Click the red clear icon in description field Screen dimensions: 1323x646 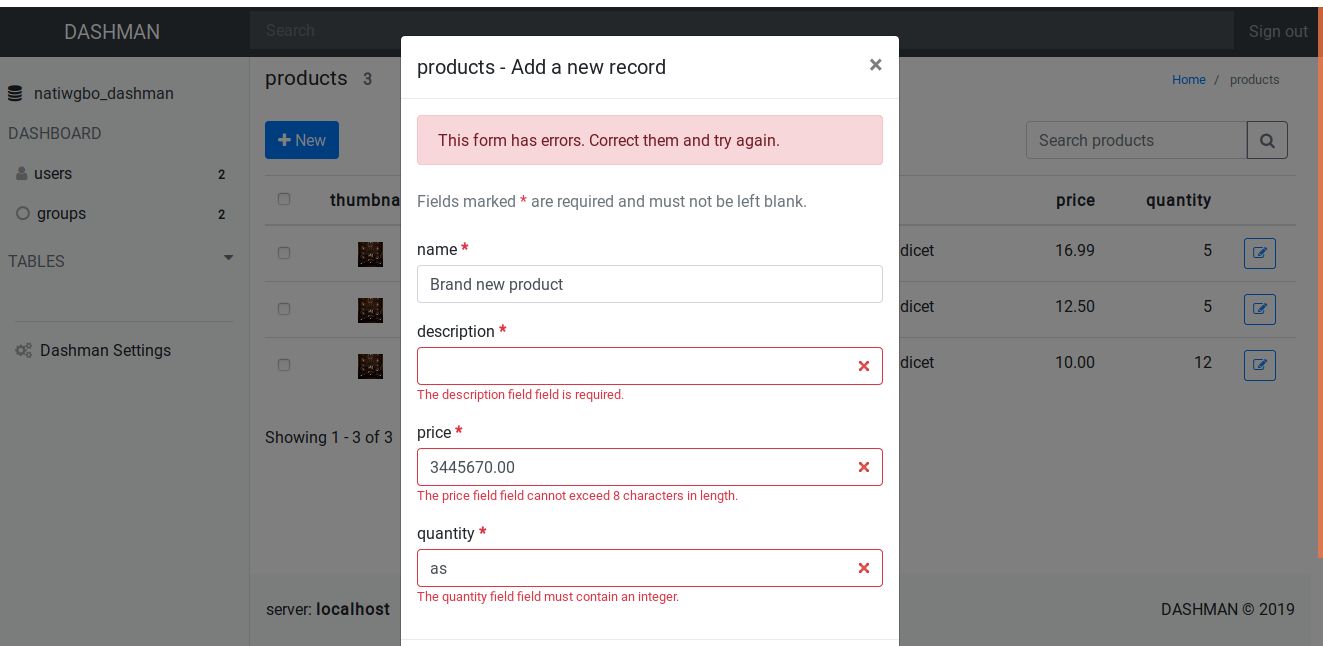pos(864,366)
